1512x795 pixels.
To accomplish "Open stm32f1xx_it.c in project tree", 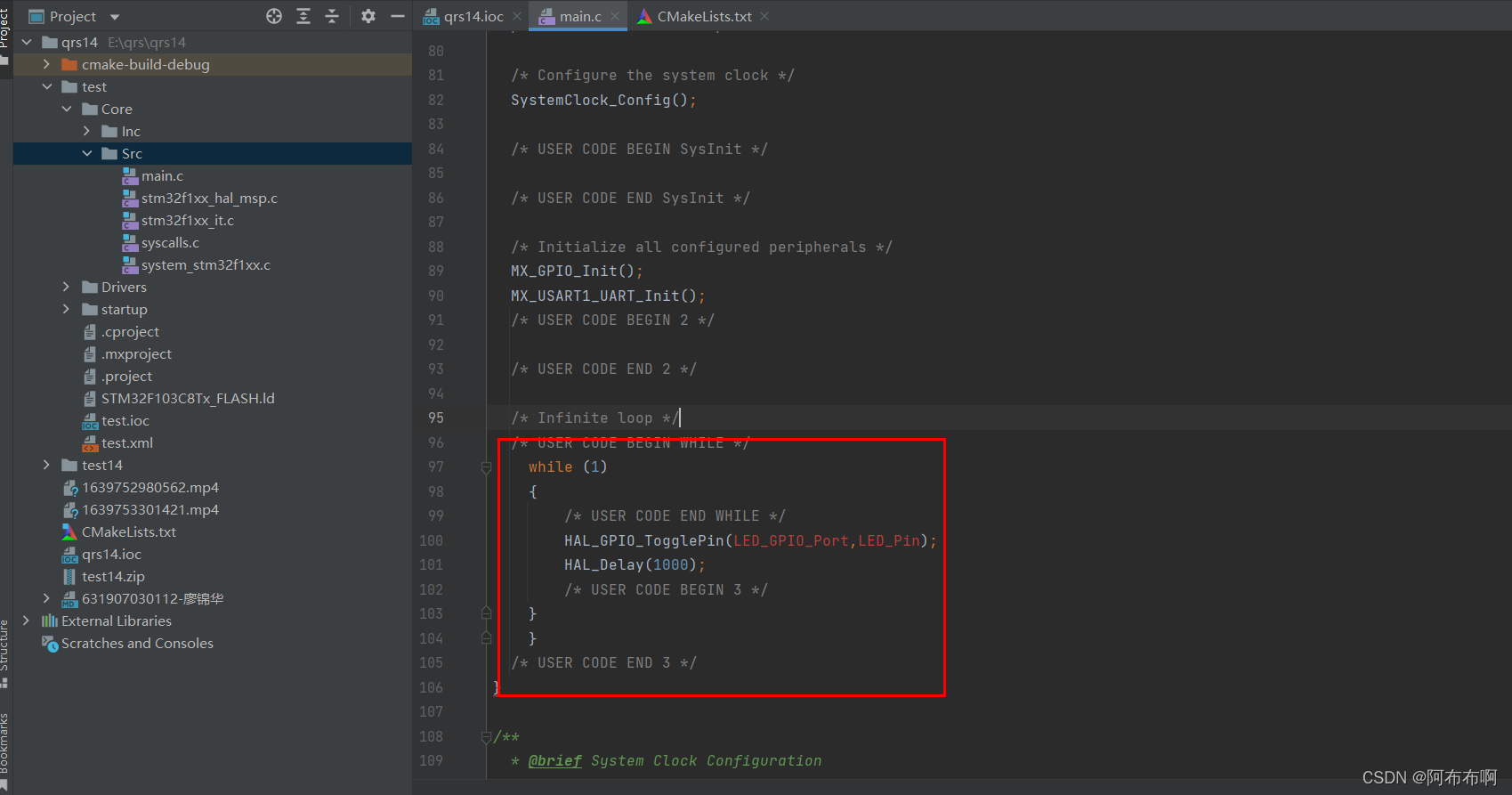I will [187, 220].
